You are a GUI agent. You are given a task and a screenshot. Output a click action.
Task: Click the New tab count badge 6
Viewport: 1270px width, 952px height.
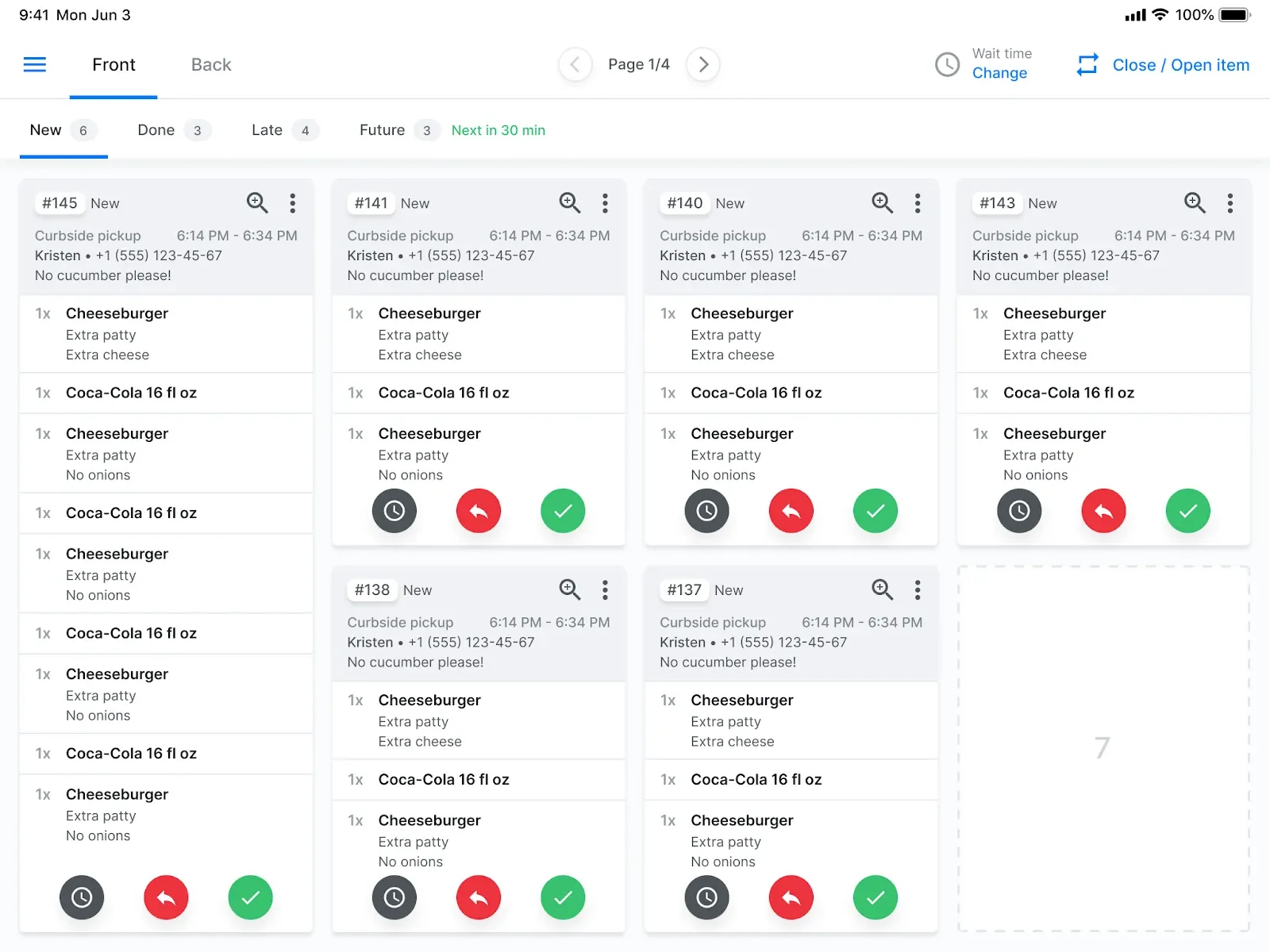[x=83, y=130]
